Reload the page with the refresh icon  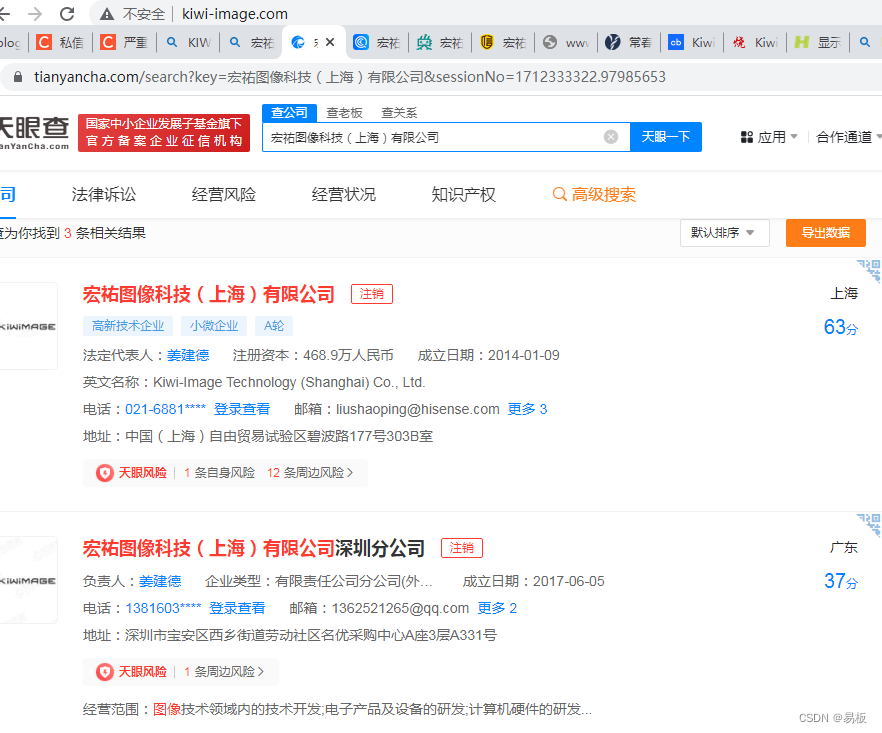[67, 14]
